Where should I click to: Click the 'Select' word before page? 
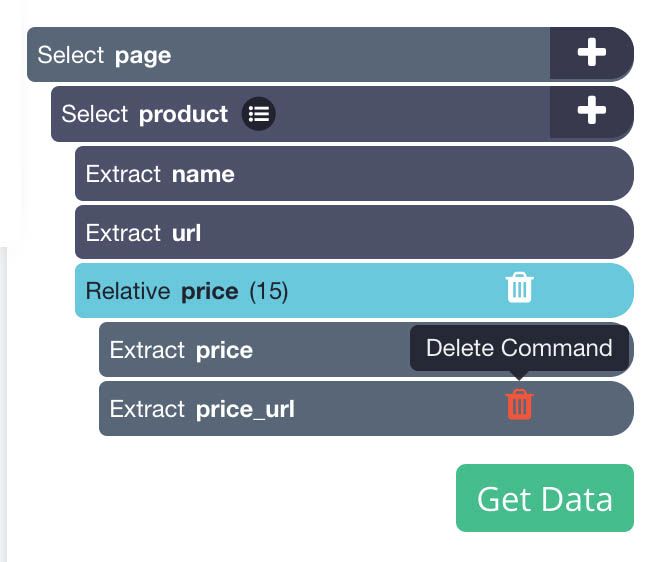click(70, 55)
